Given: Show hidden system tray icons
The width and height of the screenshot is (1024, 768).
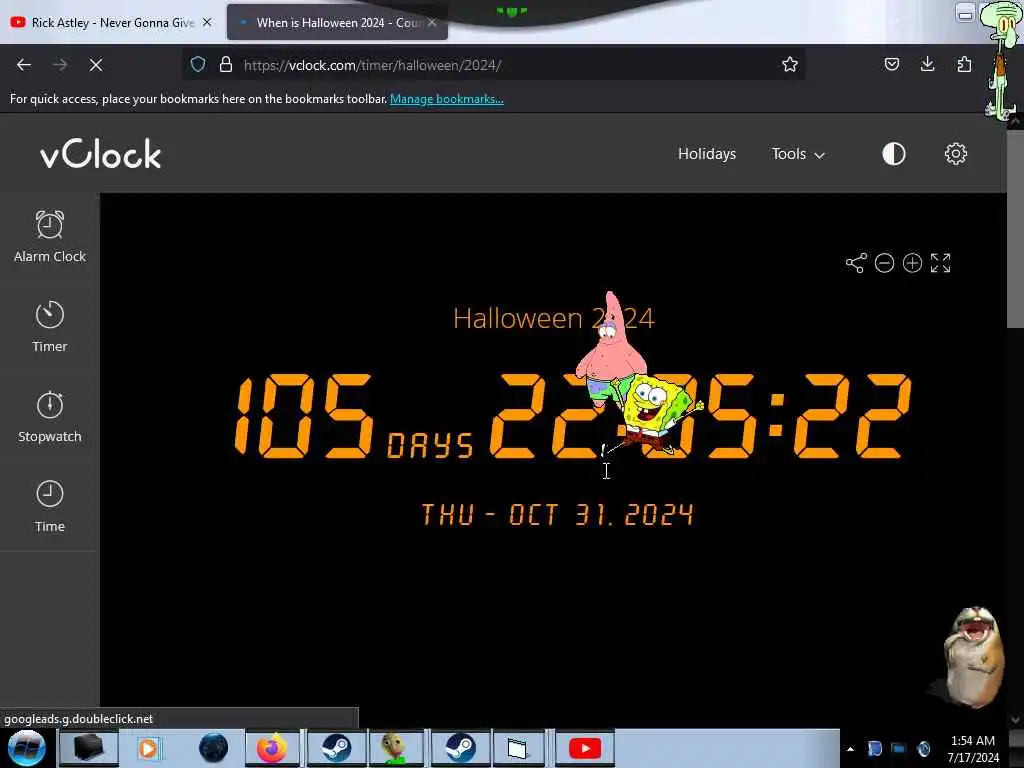Looking at the screenshot, I should pyautogui.click(x=850, y=750).
